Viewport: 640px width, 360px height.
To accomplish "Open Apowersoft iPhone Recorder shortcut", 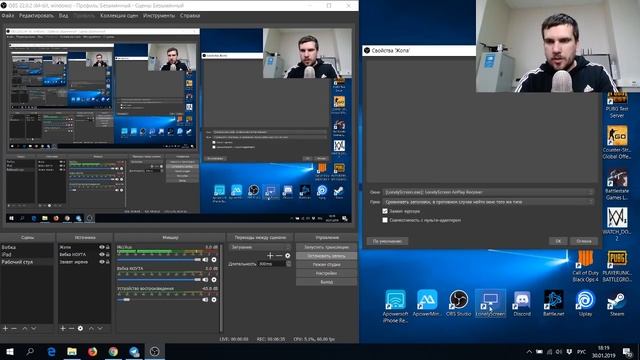I will [x=395, y=306].
